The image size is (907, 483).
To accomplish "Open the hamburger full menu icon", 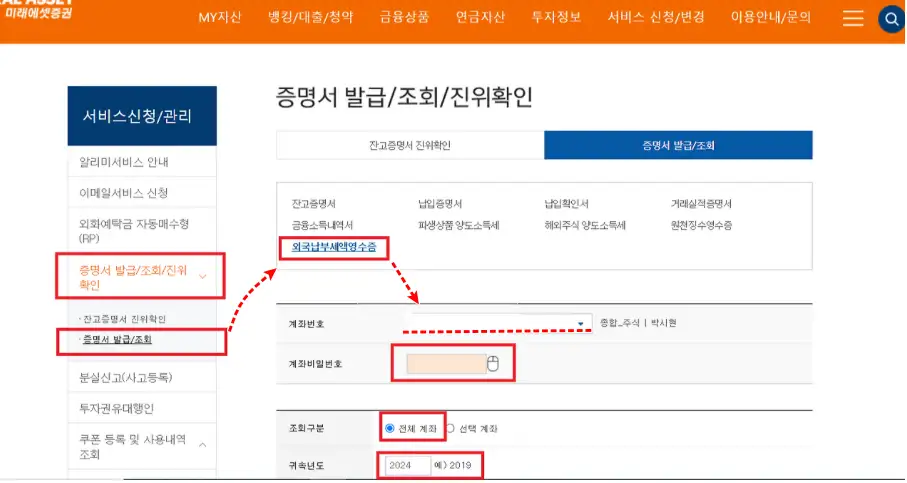I will (x=853, y=18).
